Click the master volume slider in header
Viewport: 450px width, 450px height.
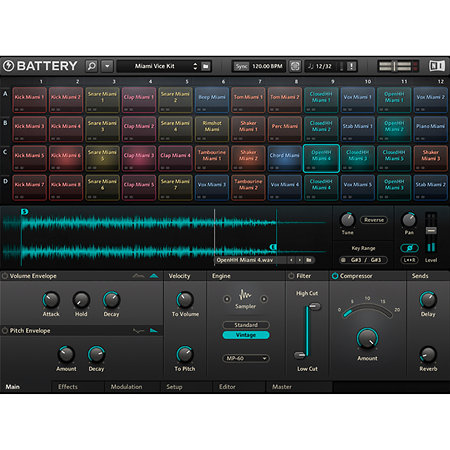tap(395, 66)
